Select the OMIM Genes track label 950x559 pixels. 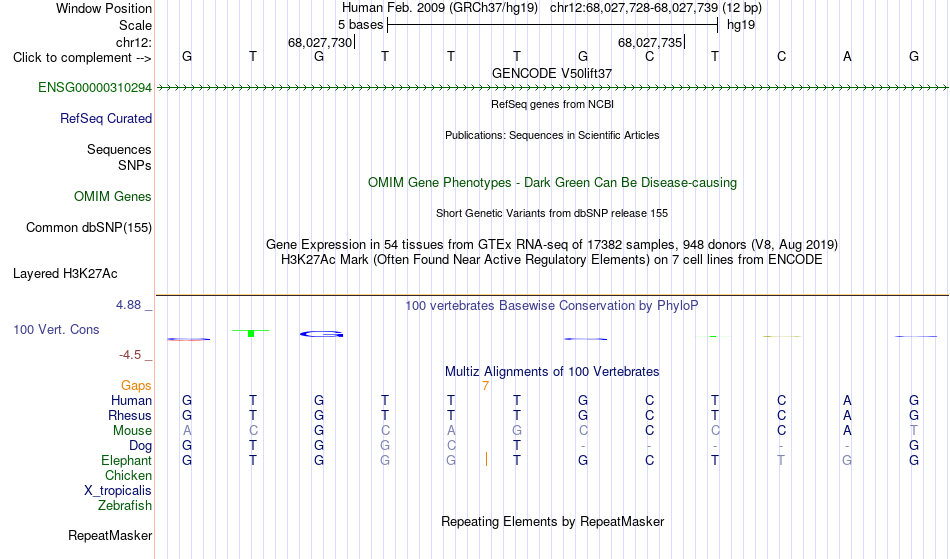pos(113,197)
